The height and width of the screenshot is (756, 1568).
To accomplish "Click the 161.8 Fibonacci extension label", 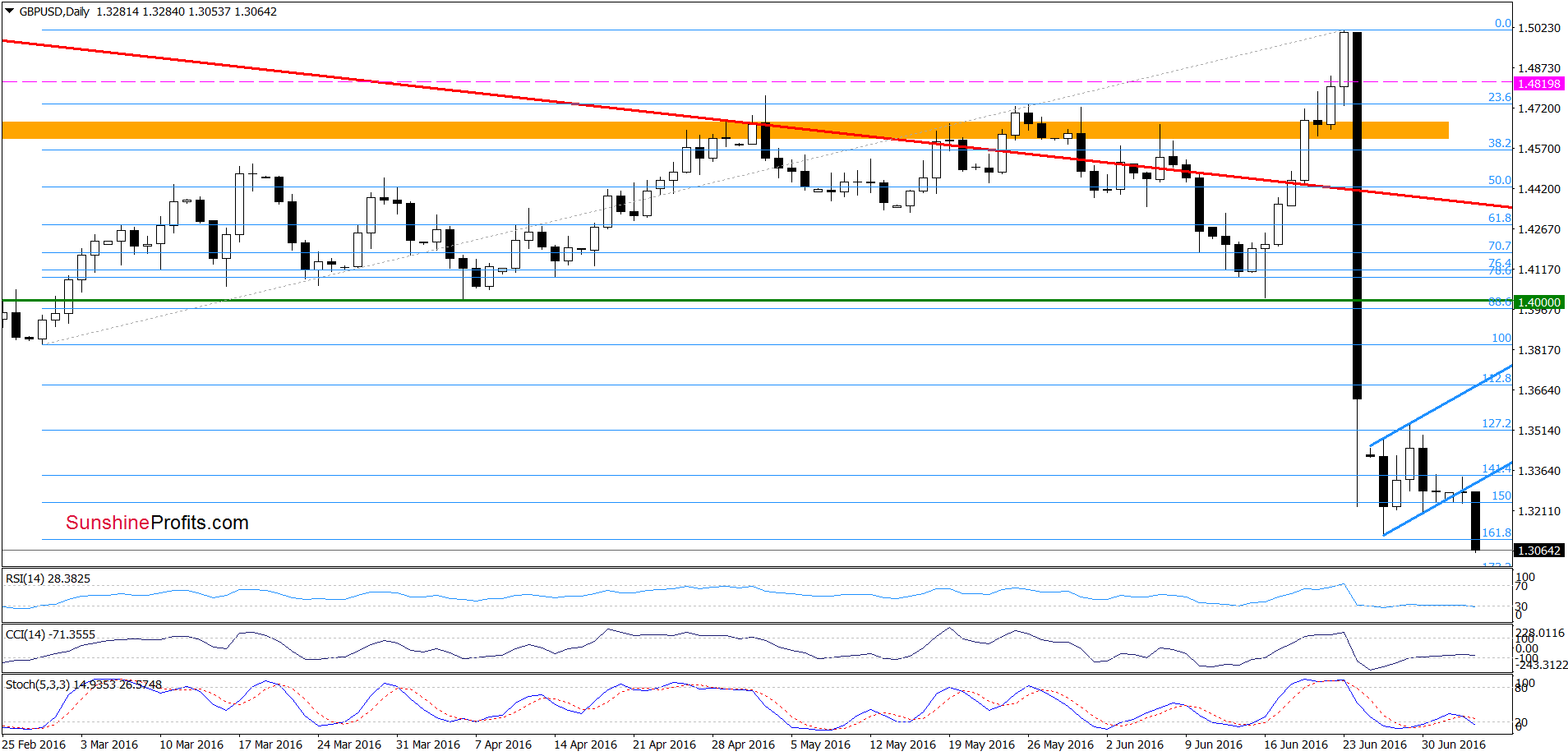I will (x=1497, y=532).
